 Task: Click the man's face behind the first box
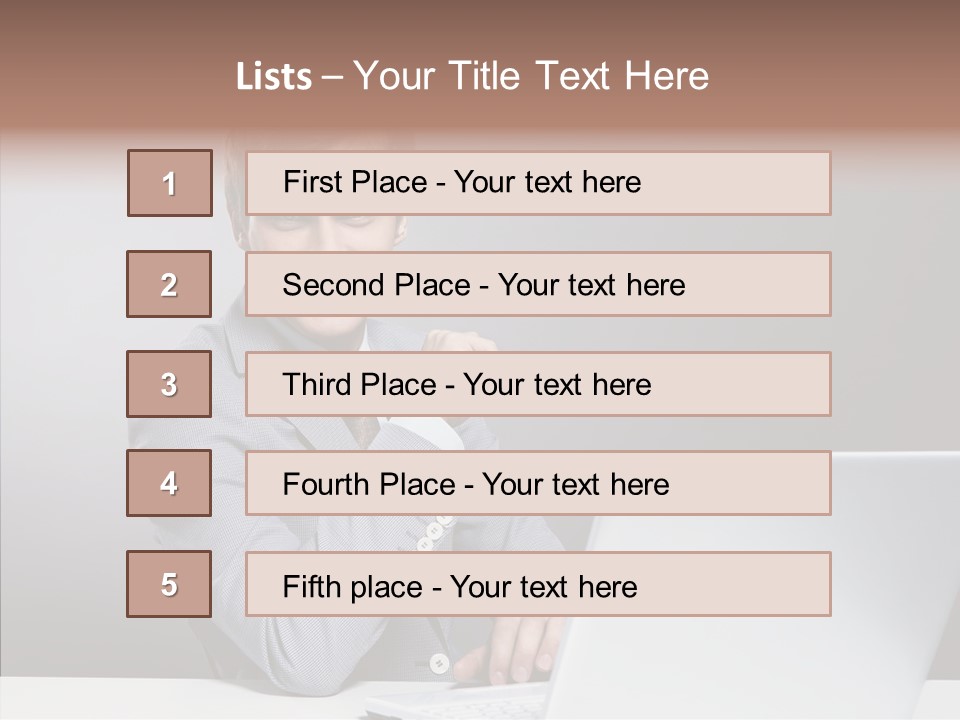[x=330, y=233]
